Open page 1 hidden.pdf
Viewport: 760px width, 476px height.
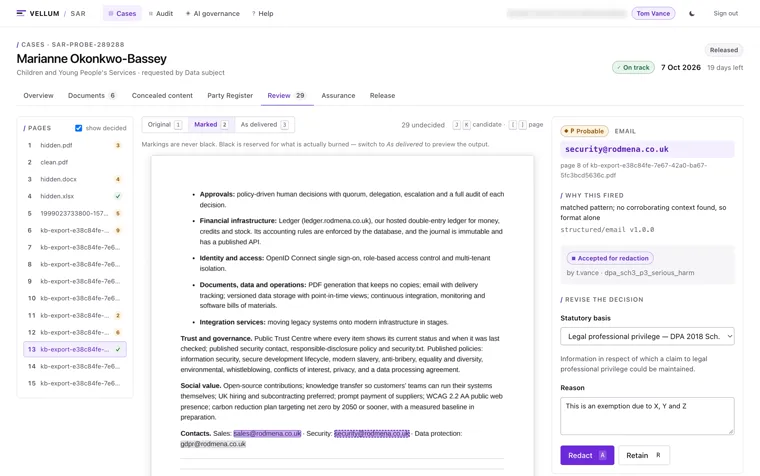click(75, 145)
